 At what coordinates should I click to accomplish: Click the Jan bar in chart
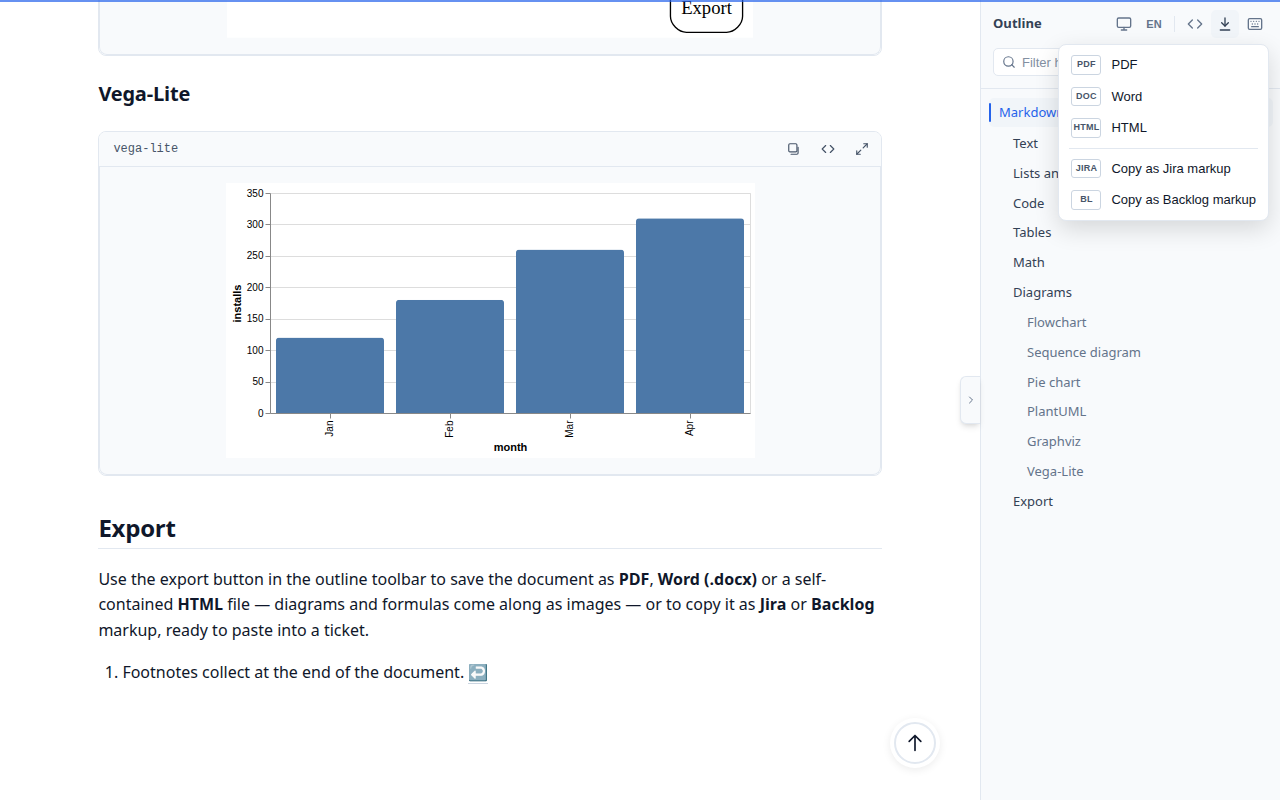(x=330, y=375)
